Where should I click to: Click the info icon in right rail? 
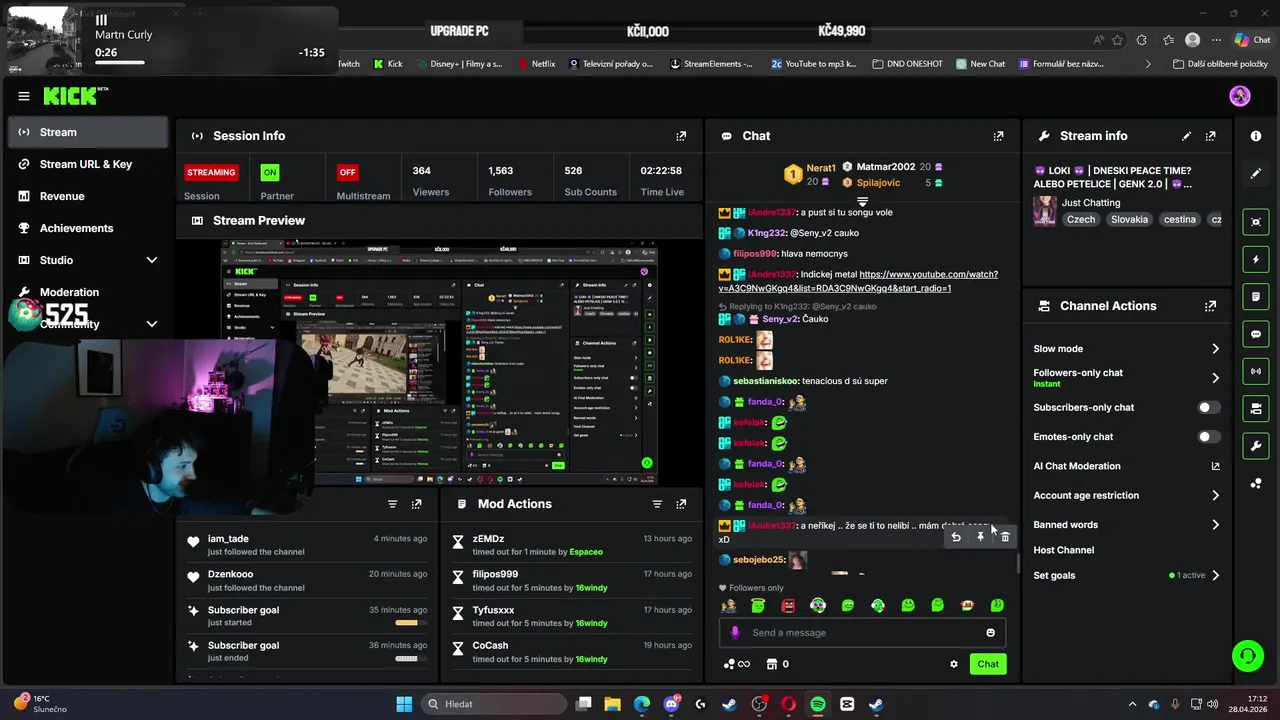click(x=1256, y=136)
